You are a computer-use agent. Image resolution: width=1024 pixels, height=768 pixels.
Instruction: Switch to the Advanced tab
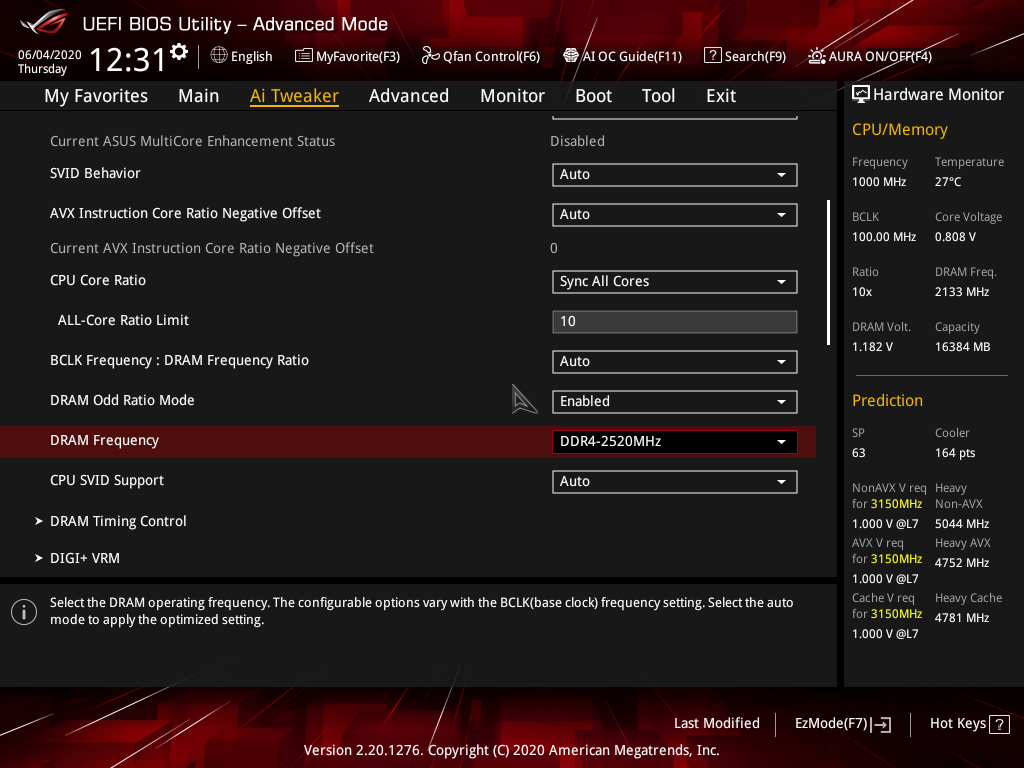[x=409, y=95]
